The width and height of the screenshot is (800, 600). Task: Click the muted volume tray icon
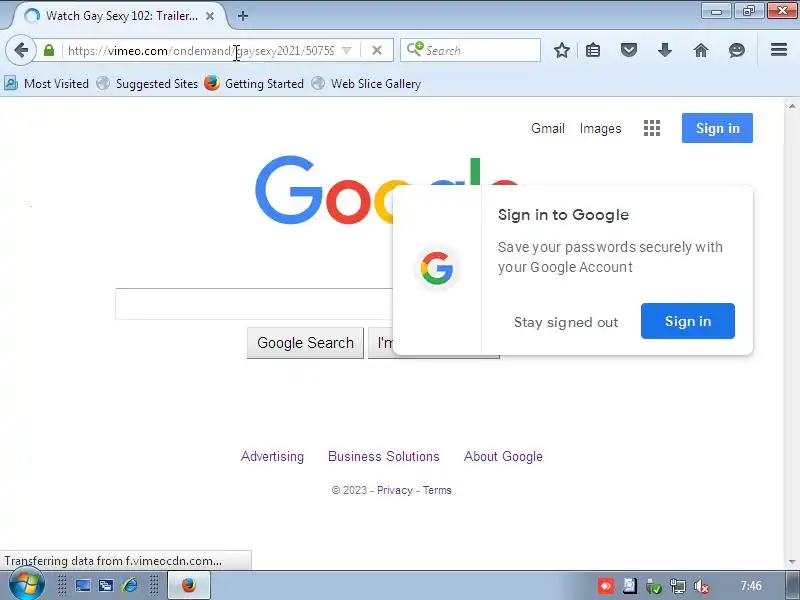702,586
